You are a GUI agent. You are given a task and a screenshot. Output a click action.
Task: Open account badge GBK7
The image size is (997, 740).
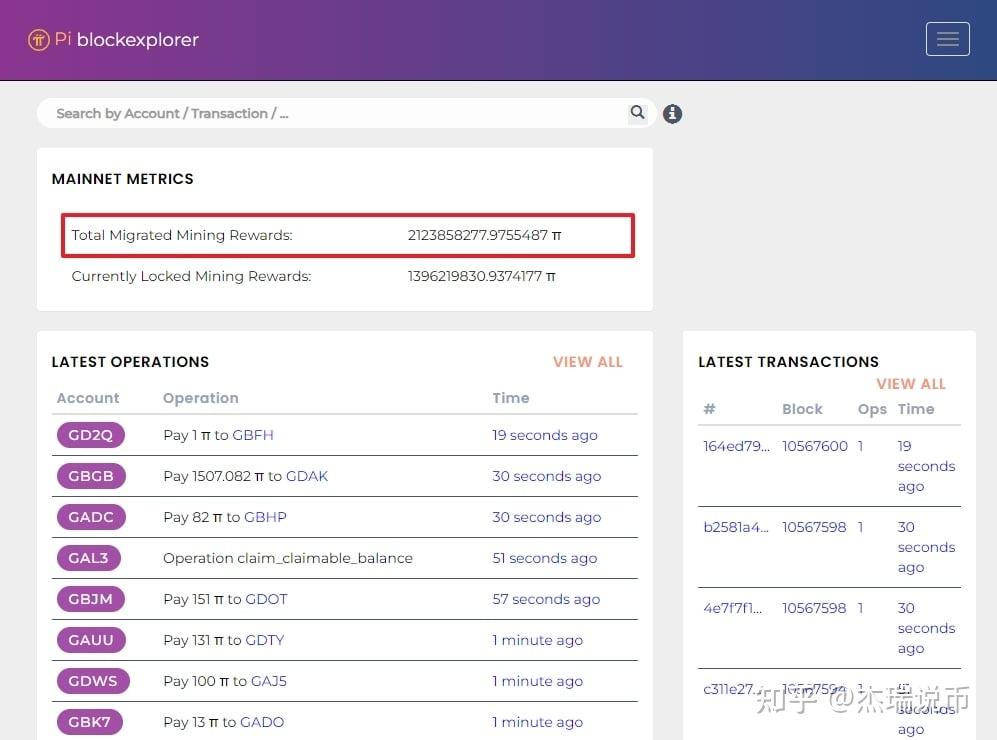tap(89, 722)
